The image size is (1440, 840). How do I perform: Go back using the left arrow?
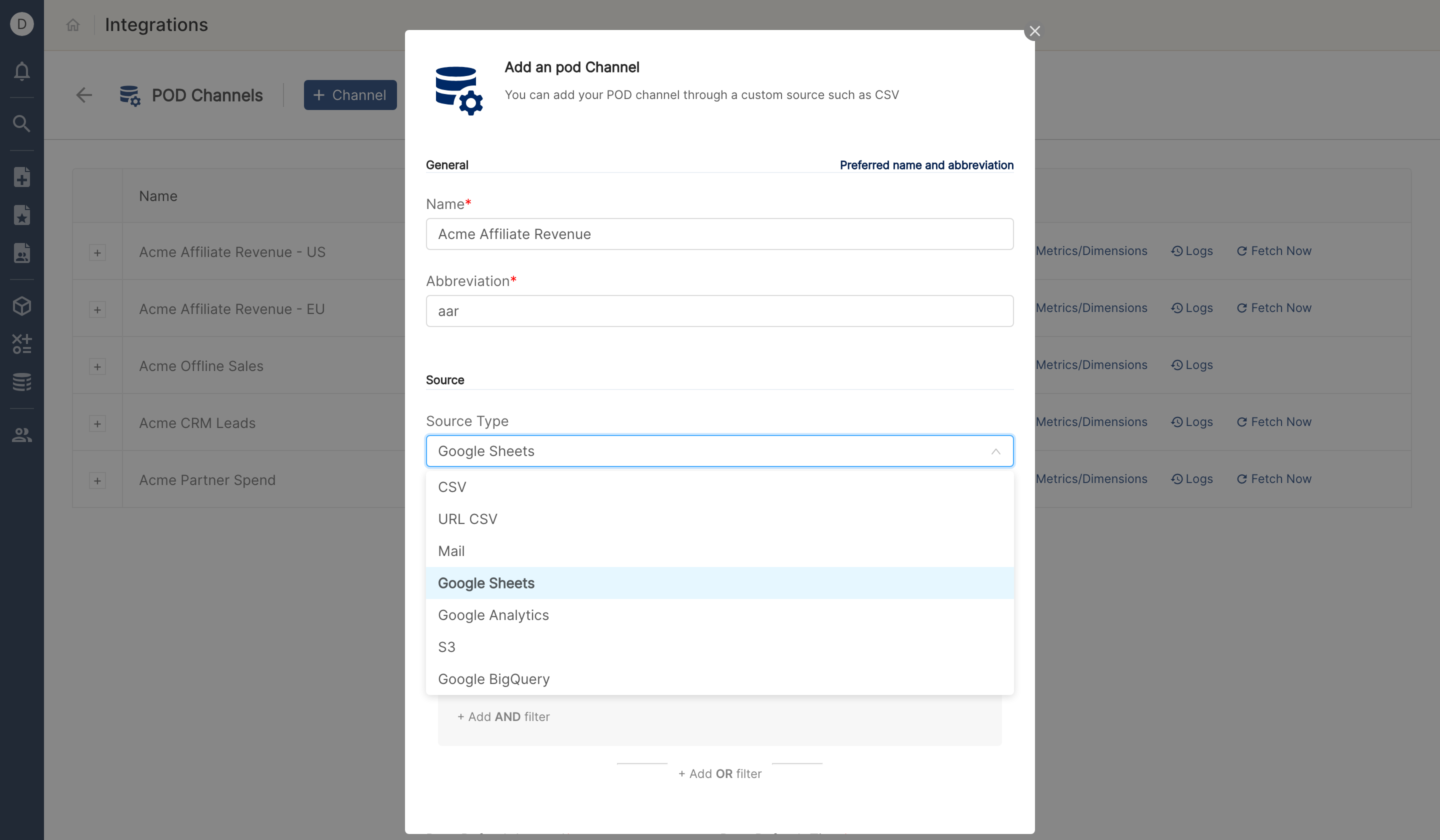84,95
